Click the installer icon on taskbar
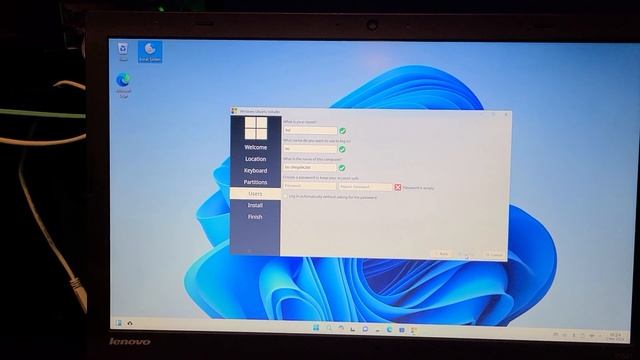 (x=414, y=330)
